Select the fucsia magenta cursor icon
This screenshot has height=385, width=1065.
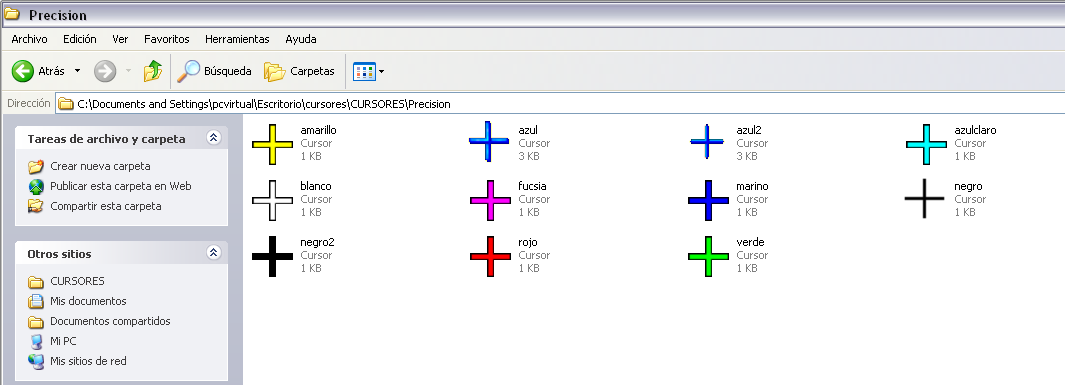tap(490, 200)
